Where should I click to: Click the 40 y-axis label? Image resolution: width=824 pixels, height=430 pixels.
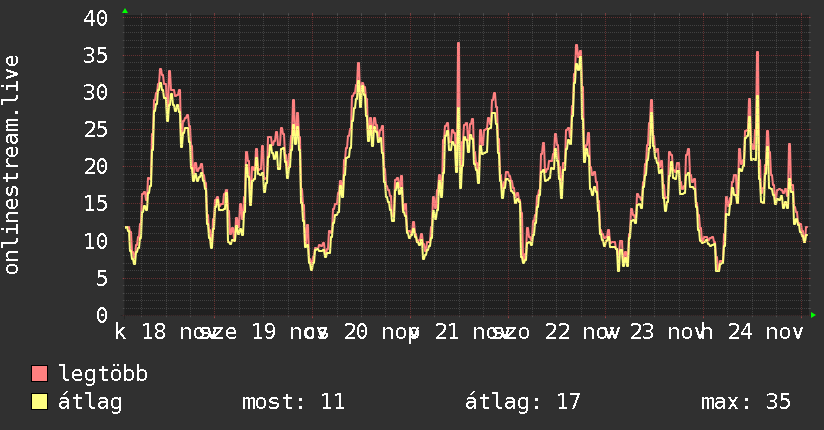pos(96,18)
